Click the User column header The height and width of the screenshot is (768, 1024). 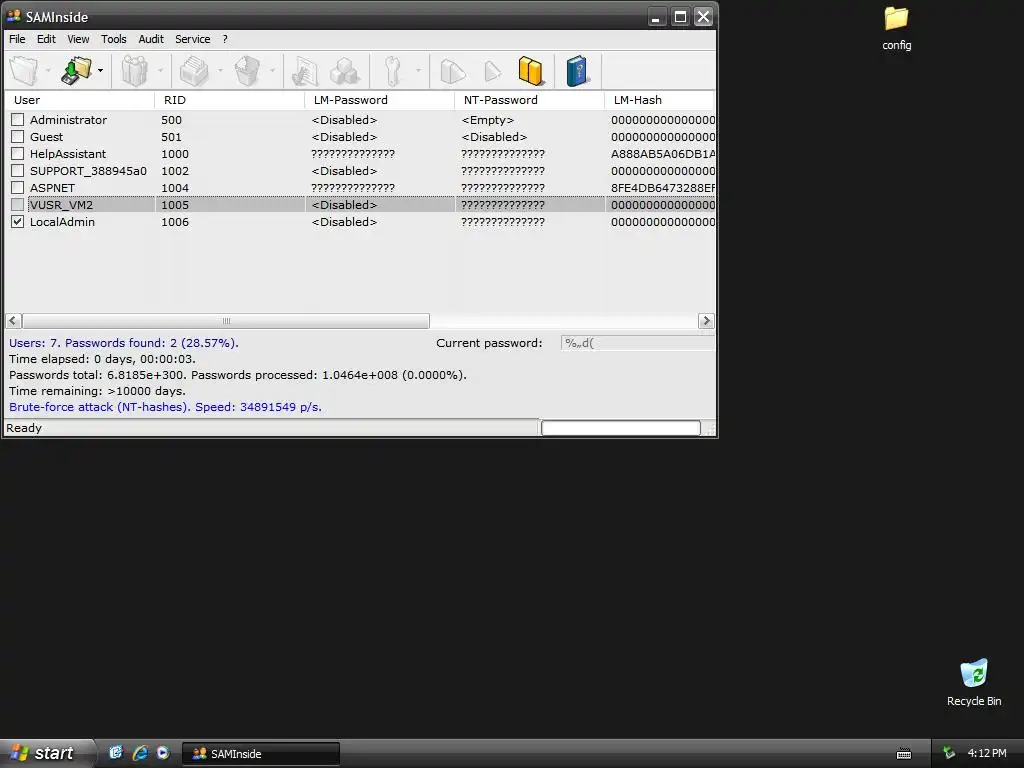80,100
